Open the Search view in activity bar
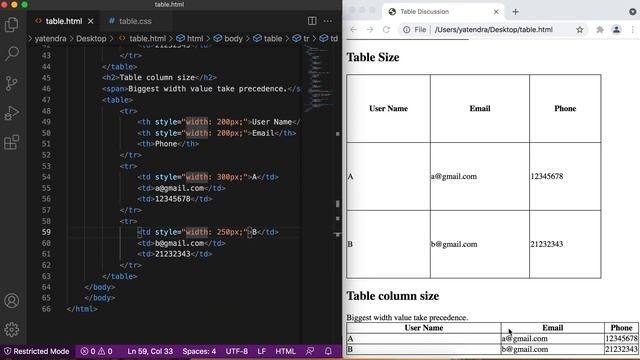 coord(11,53)
